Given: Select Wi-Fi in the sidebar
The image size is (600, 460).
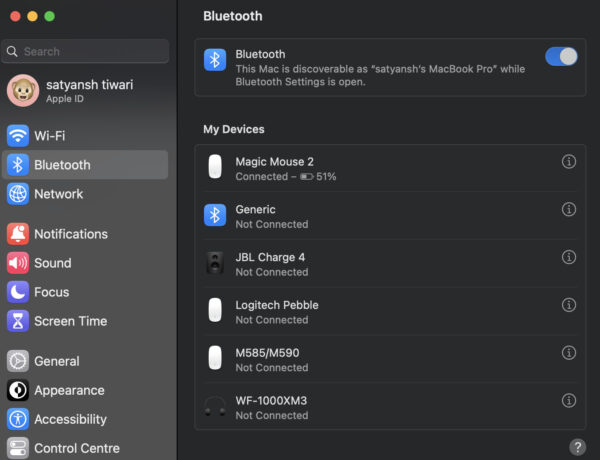Looking at the screenshot, I should coord(85,136).
